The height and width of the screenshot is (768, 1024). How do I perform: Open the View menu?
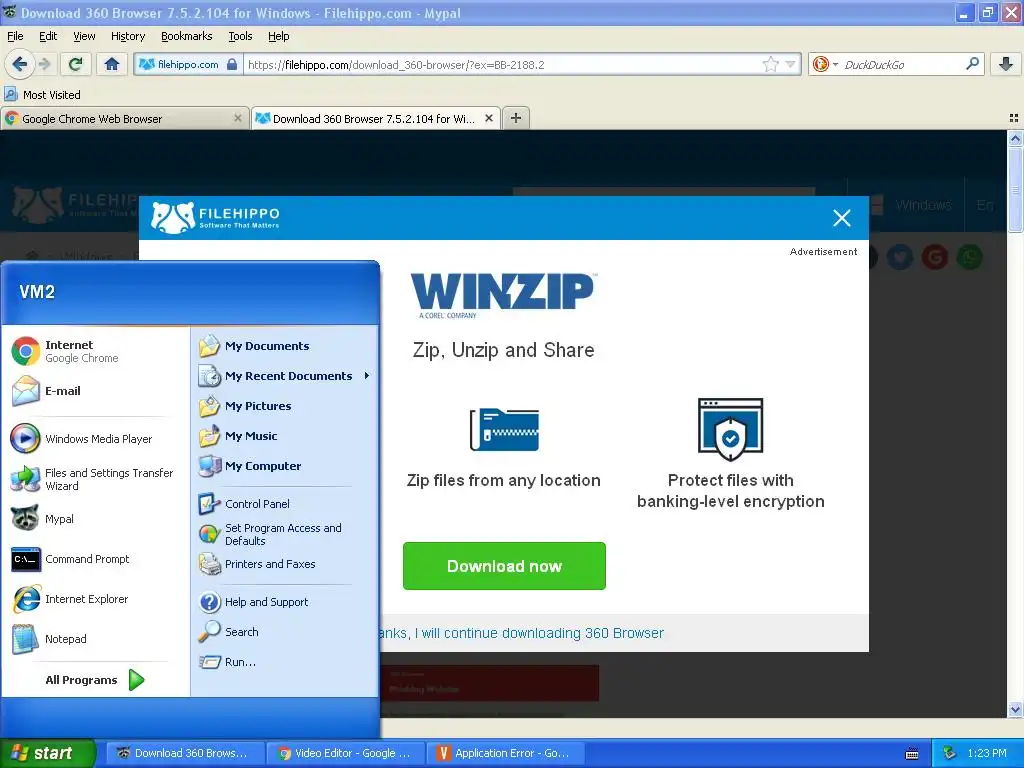click(84, 36)
